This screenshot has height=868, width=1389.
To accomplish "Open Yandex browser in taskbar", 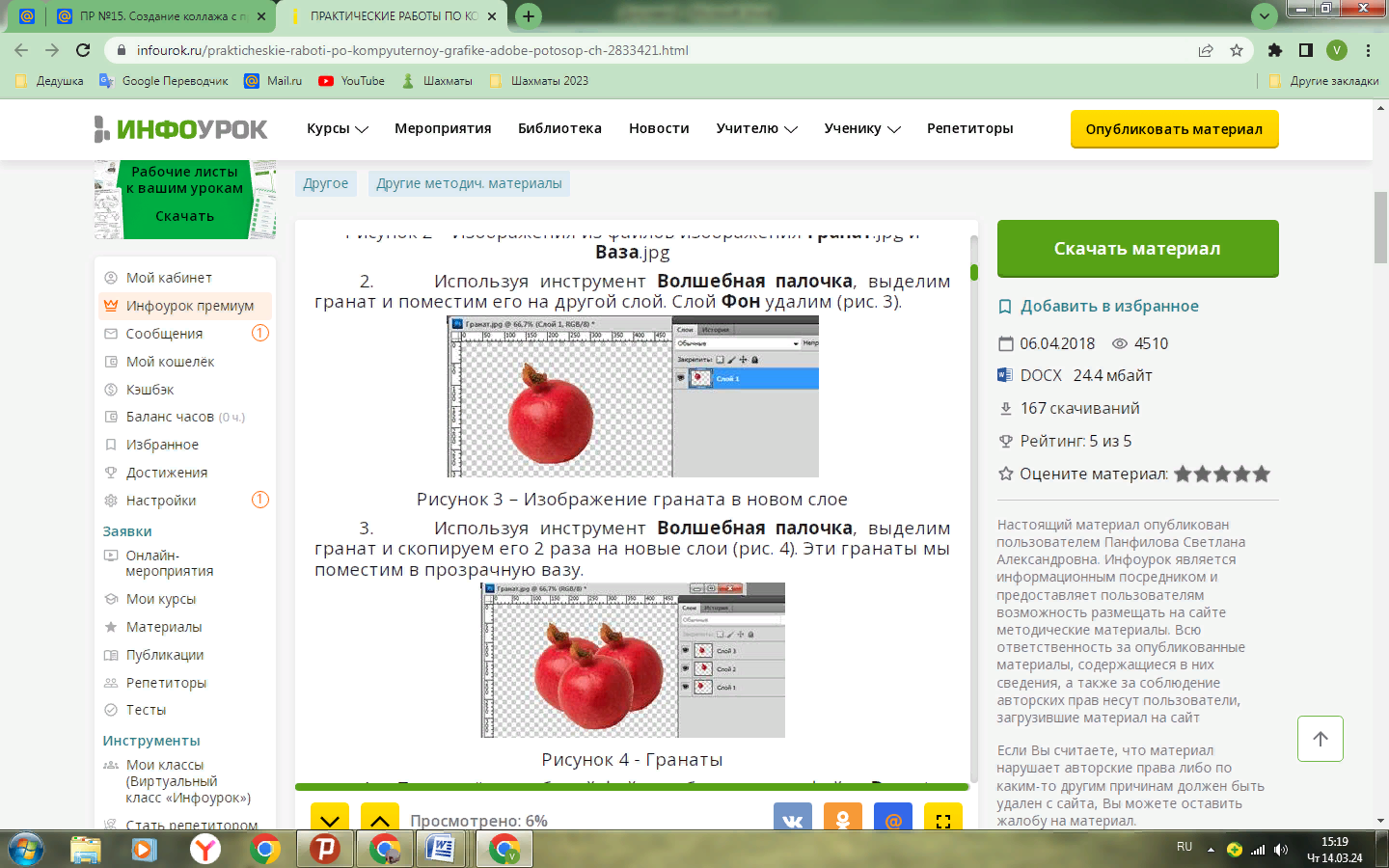I will point(204,849).
